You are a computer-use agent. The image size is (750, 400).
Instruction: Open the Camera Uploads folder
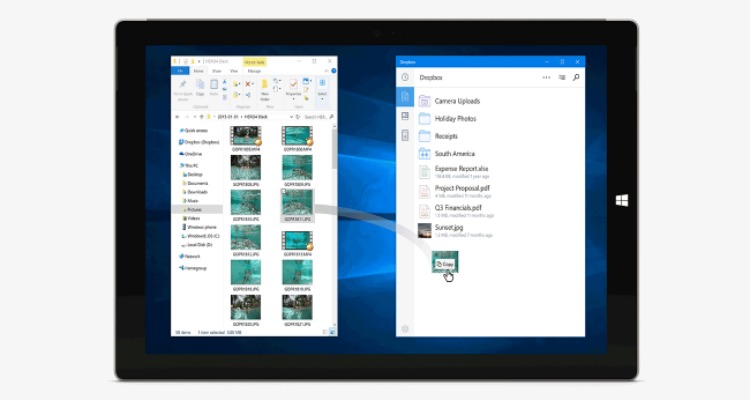458,101
